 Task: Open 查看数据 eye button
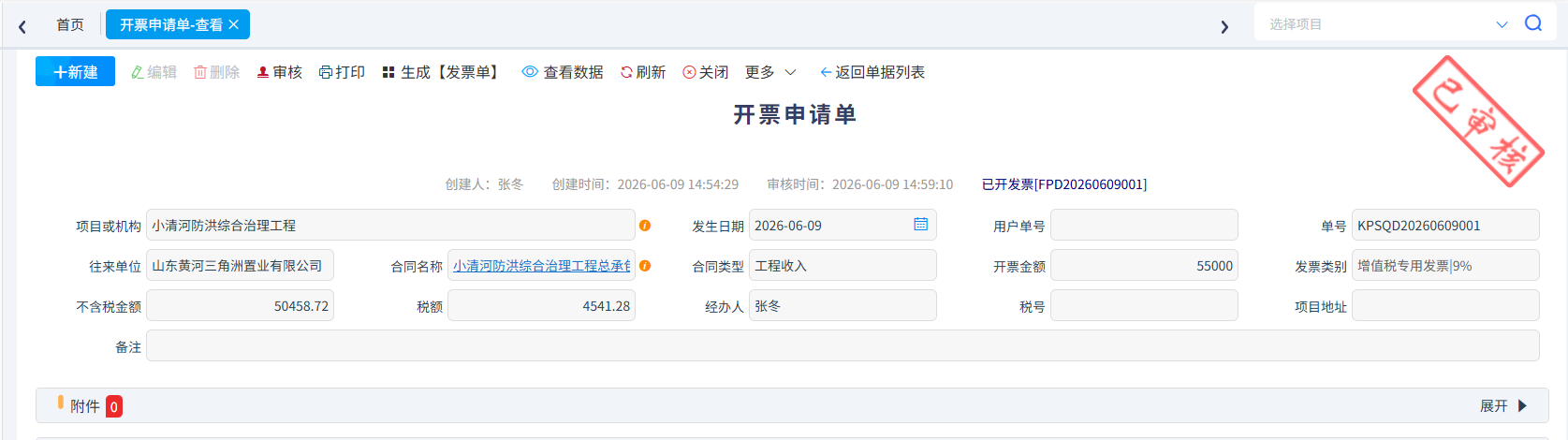(563, 72)
